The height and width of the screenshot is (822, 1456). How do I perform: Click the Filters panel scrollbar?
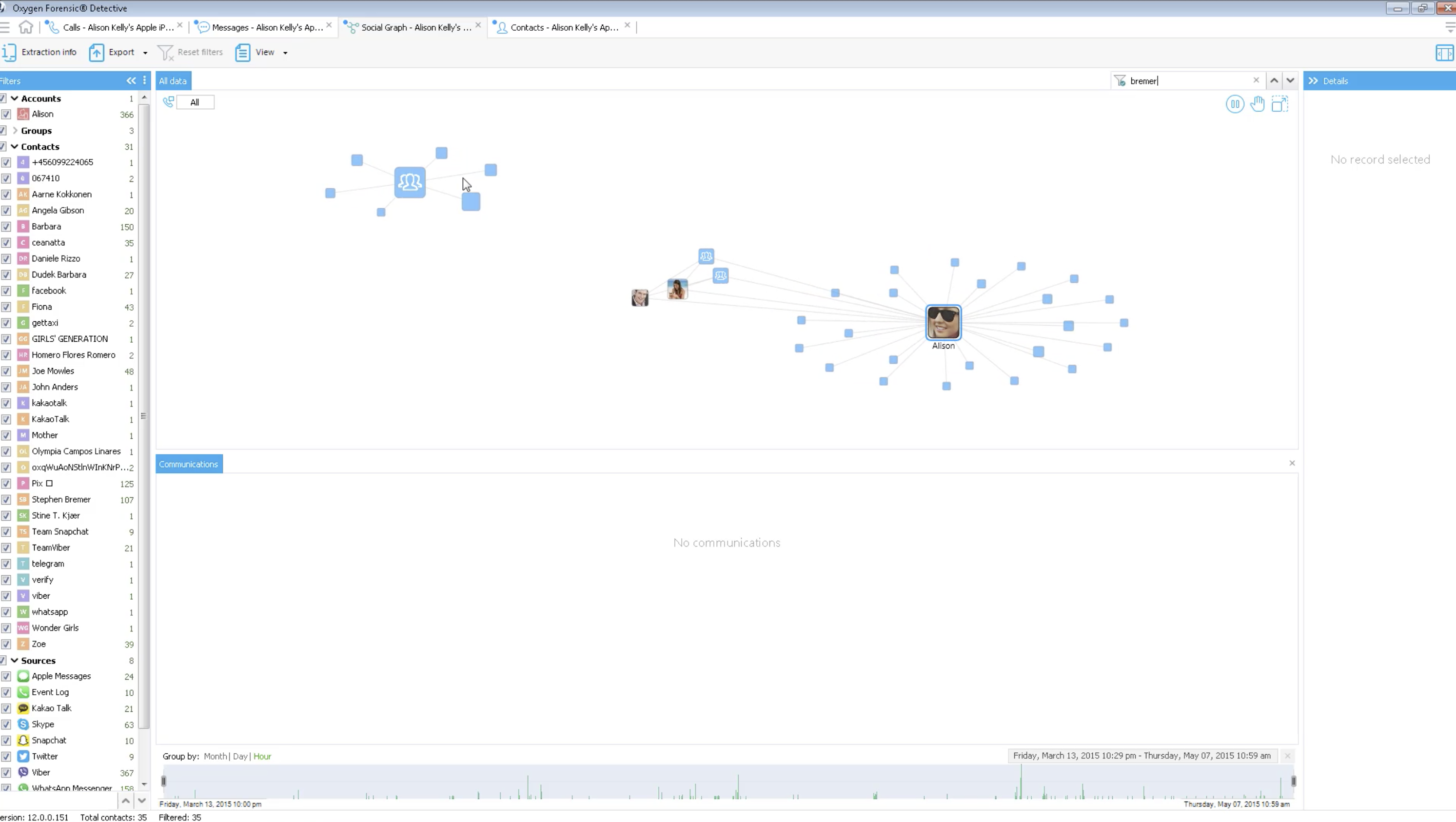point(144,415)
